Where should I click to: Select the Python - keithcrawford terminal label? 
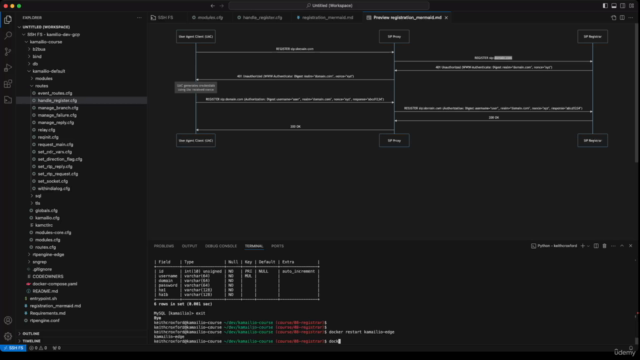pyautogui.click(x=554, y=246)
